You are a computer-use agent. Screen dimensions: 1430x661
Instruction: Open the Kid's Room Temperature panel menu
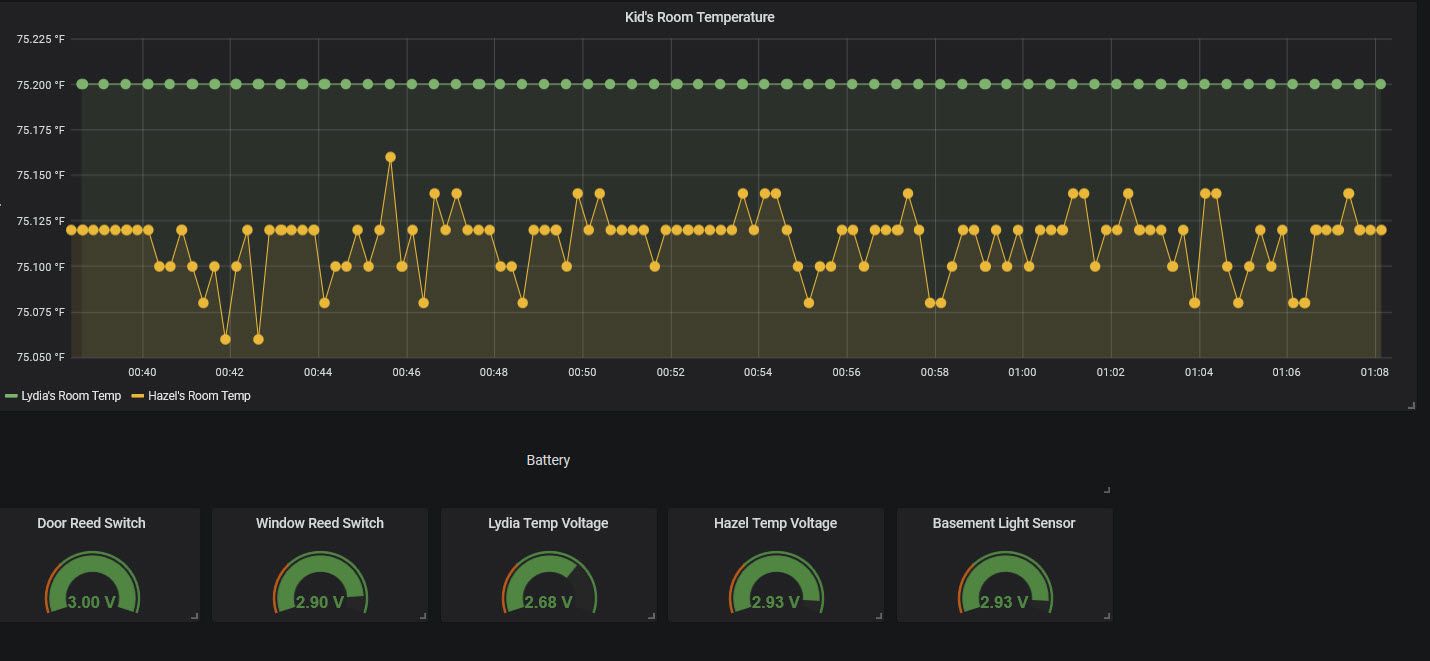pos(699,17)
